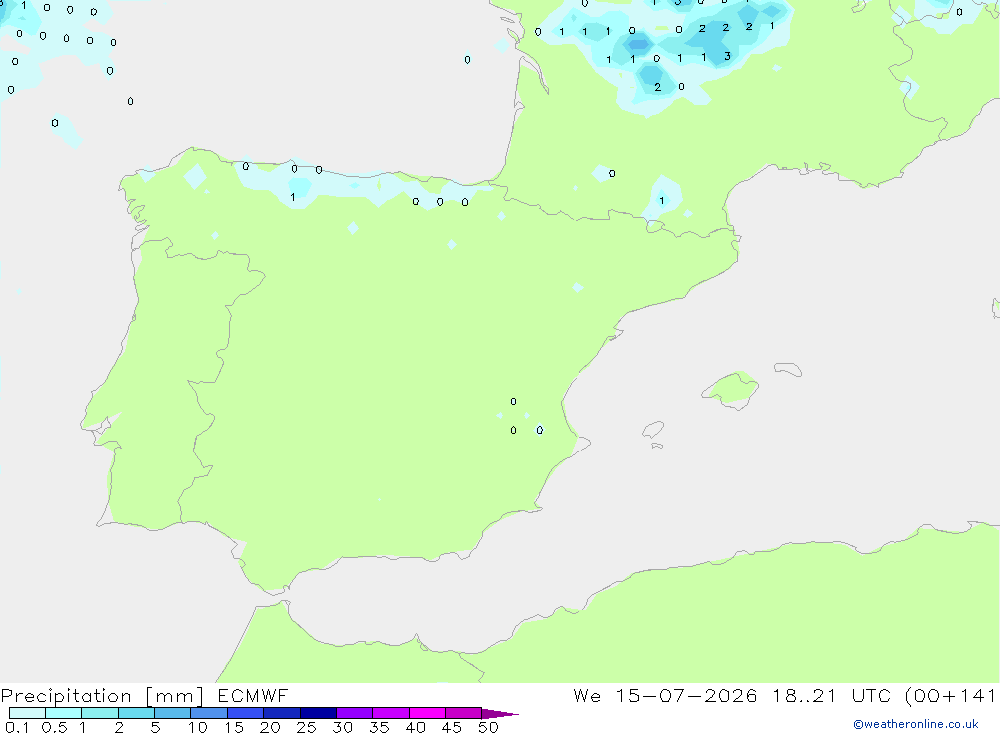Click the '25' legend scale label
1000x733 pixels.
pos(306,727)
